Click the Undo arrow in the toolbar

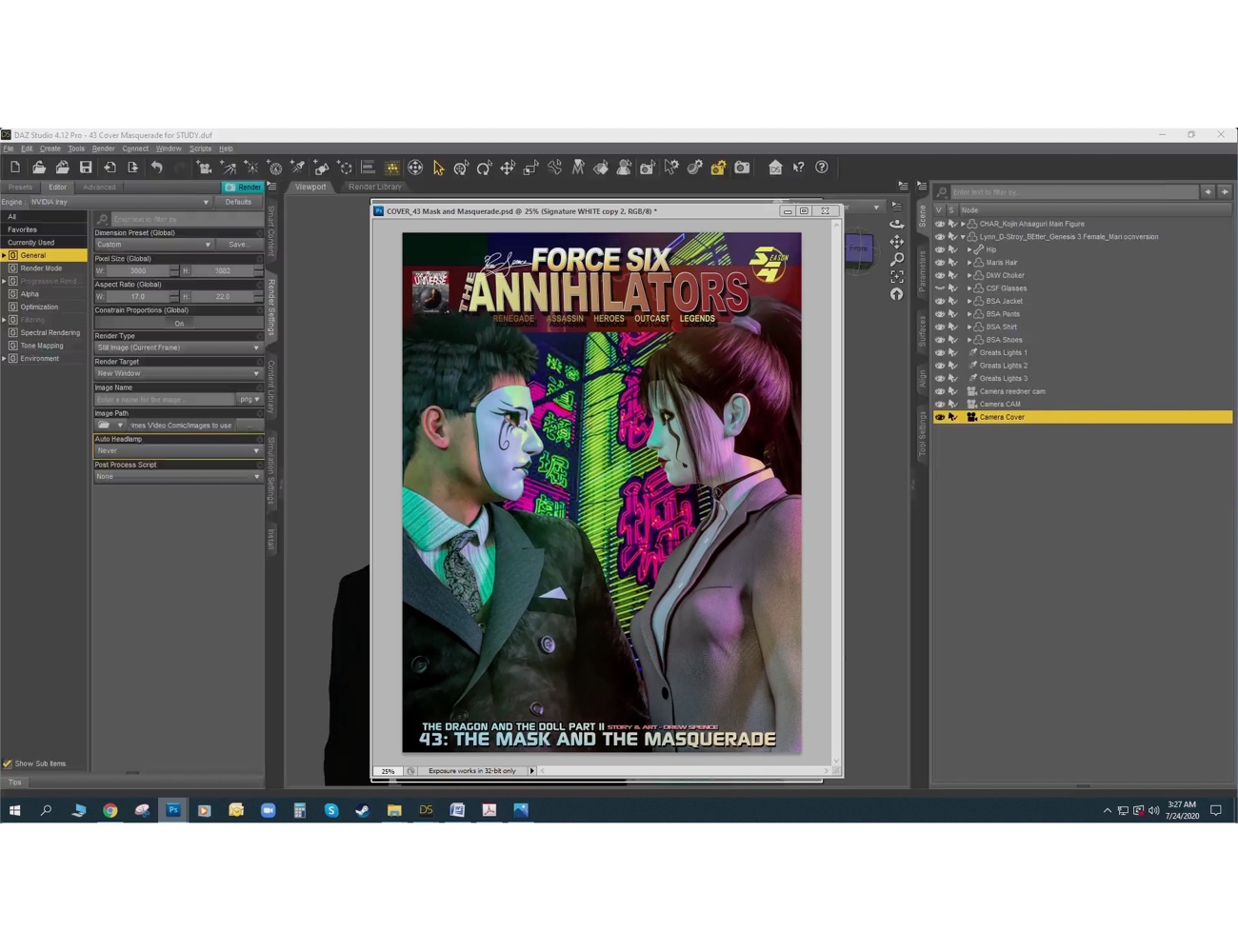coord(156,168)
